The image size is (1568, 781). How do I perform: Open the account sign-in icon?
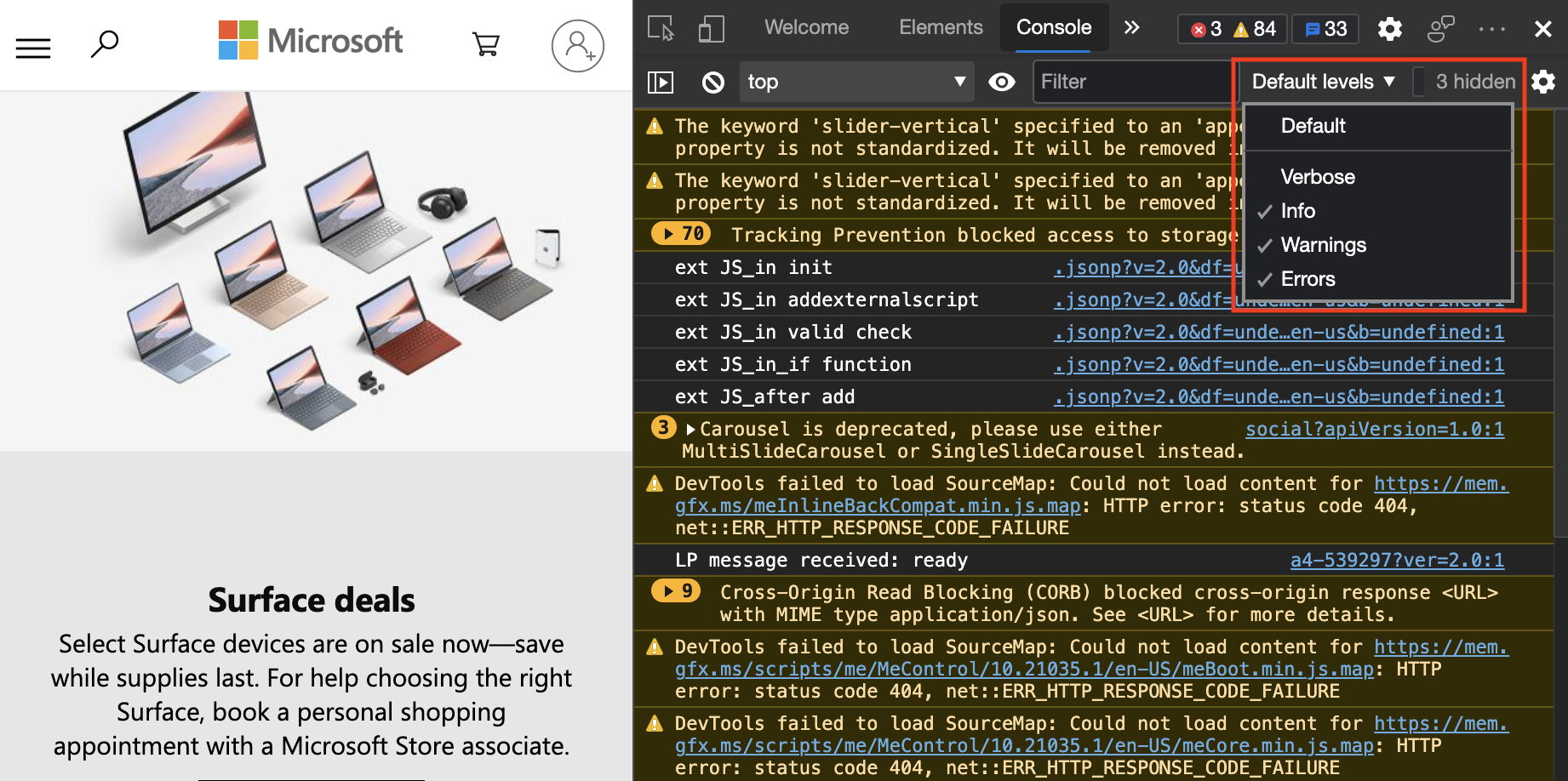click(578, 45)
